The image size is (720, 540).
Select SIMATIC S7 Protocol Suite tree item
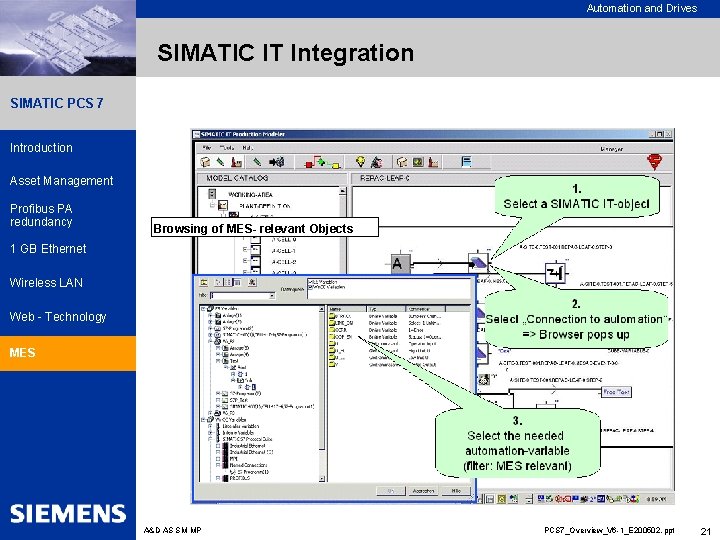point(247,439)
